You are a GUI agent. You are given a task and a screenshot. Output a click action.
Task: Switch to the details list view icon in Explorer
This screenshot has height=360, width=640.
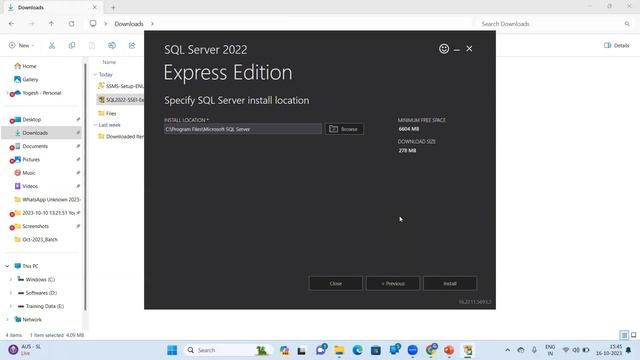point(624,335)
